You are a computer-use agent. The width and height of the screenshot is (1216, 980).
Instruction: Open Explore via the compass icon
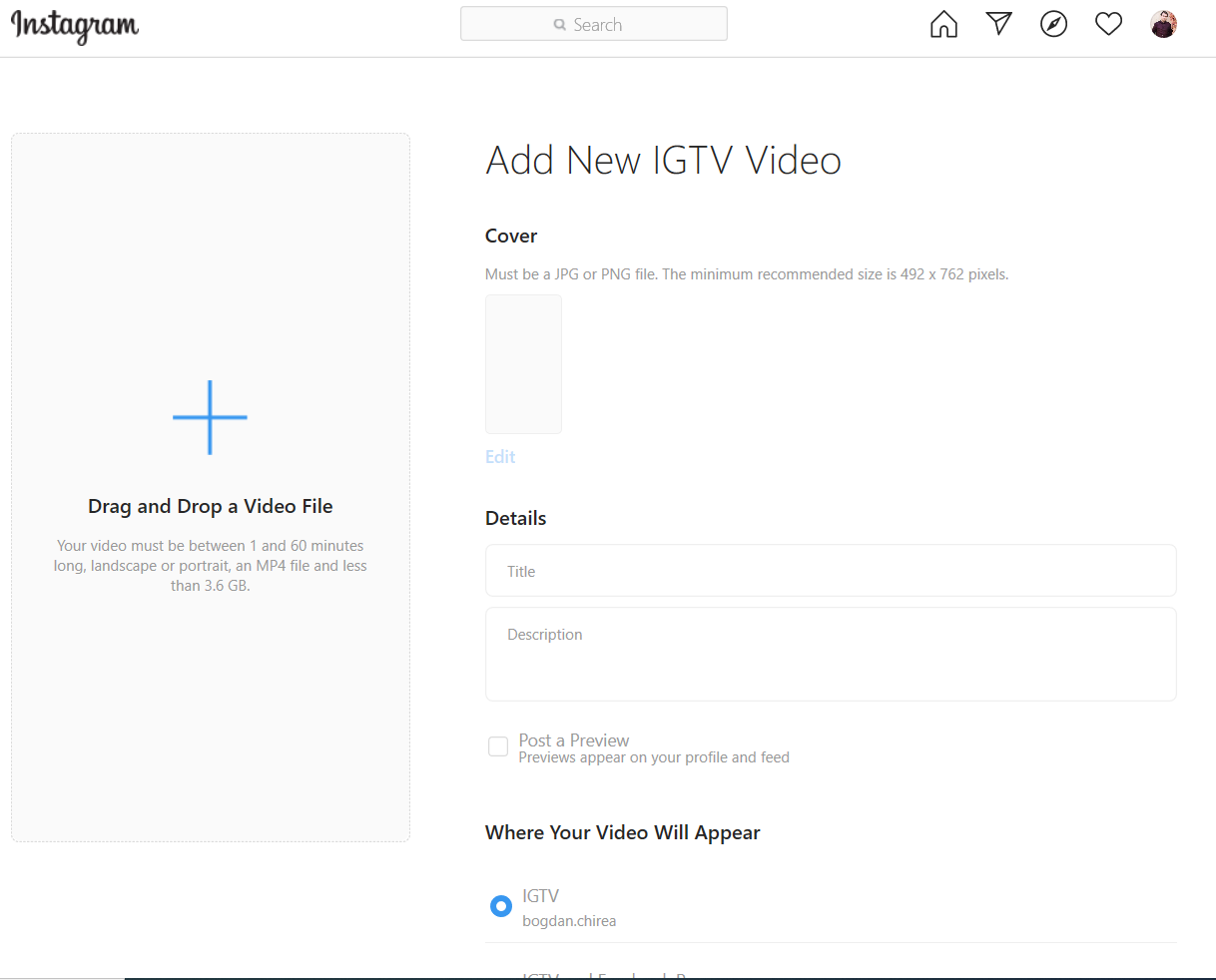[x=1053, y=23]
